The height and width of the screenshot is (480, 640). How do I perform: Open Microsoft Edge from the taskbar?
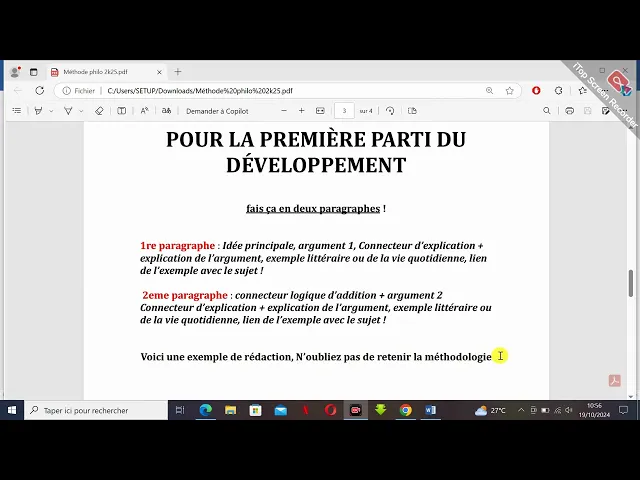click(205, 410)
